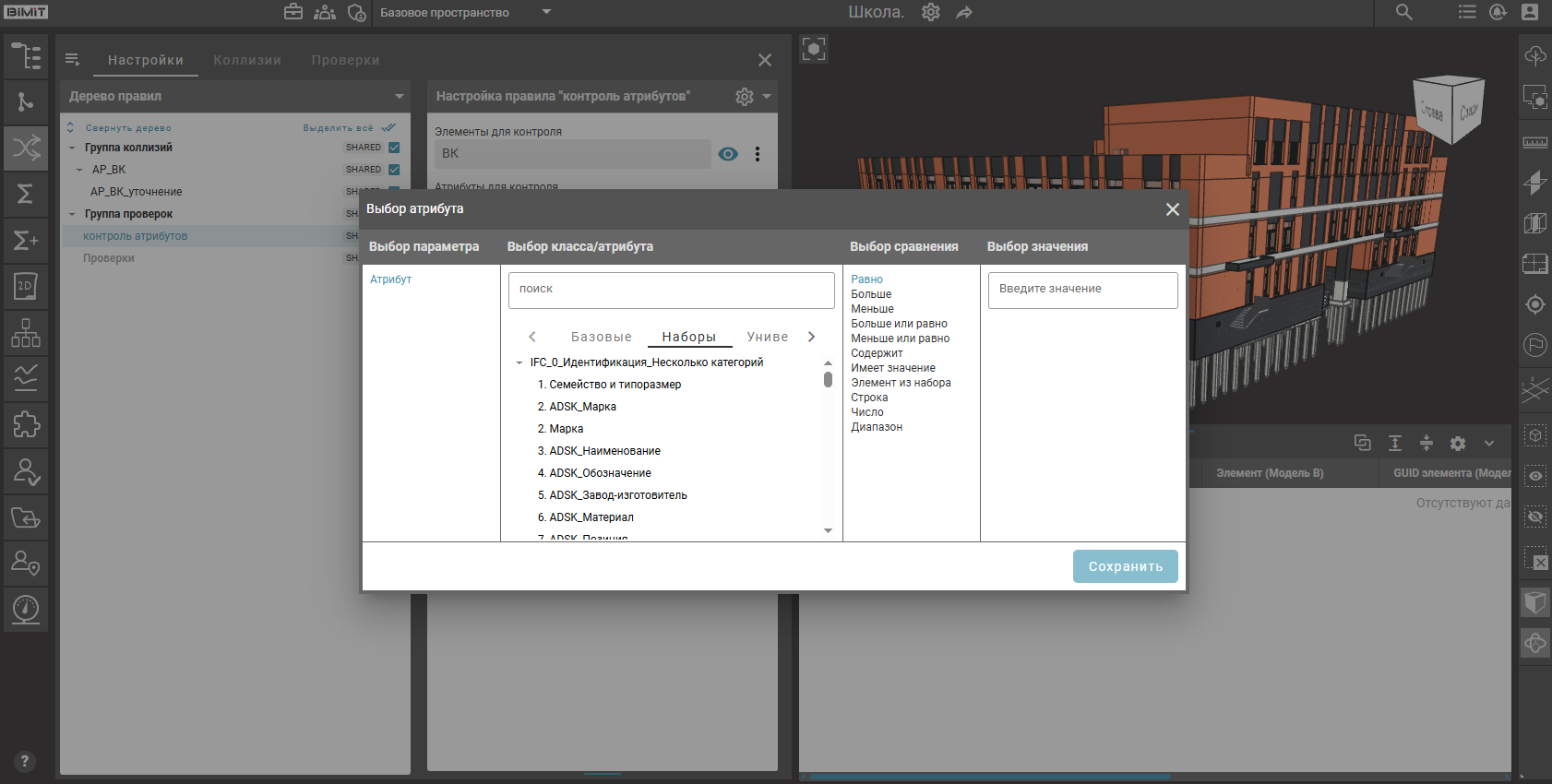Click the 3D navigation view cube
The width and height of the screenshot is (1552, 784).
[x=1449, y=110]
